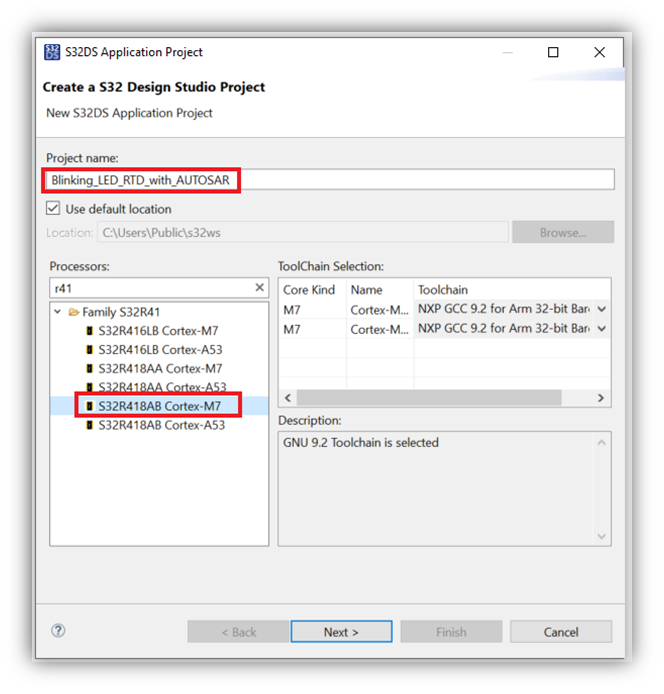The image size is (664, 694).
Task: Click the help question mark icon
Action: (x=58, y=631)
